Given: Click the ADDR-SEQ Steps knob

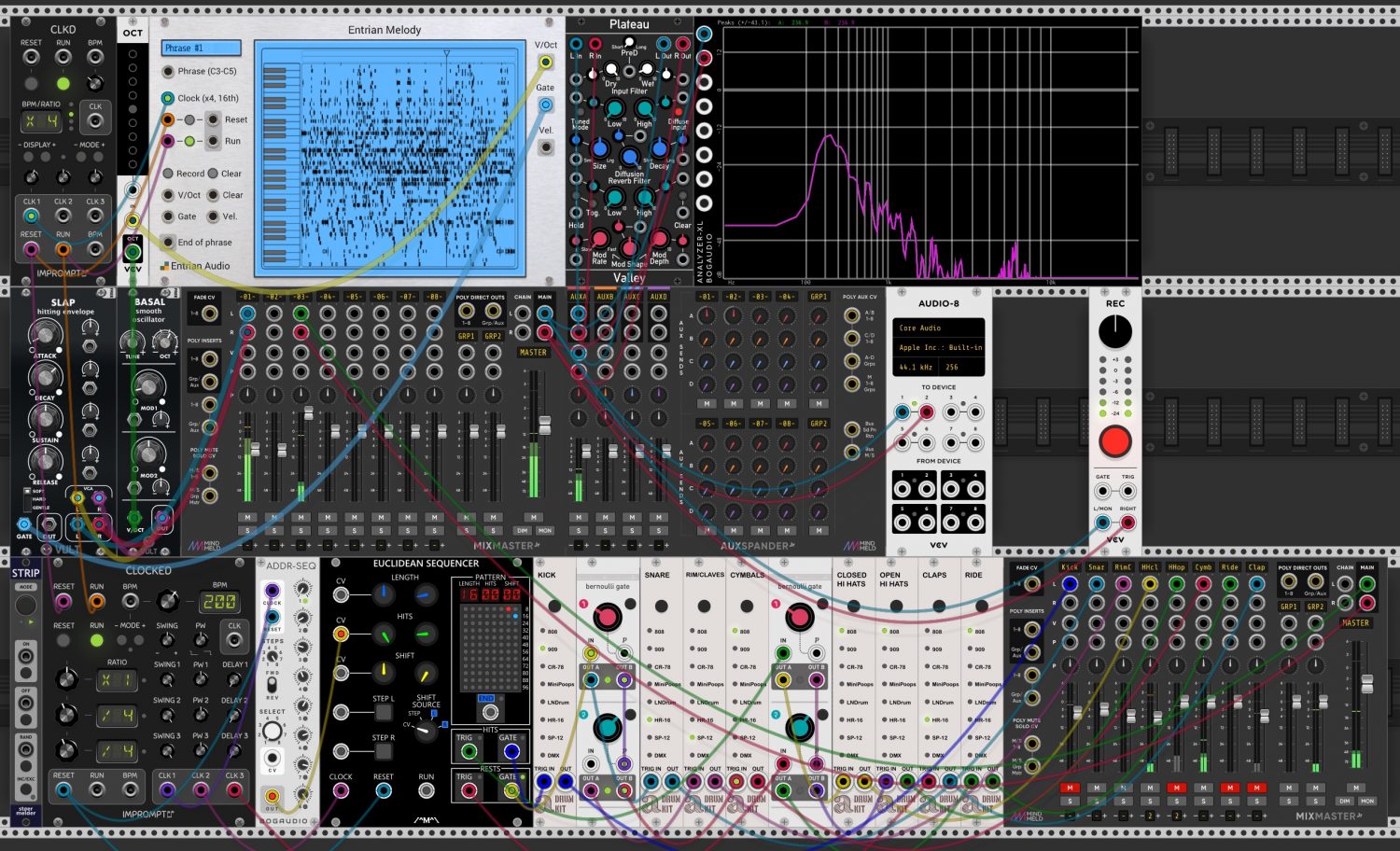Looking at the screenshot, I should 273,656.
